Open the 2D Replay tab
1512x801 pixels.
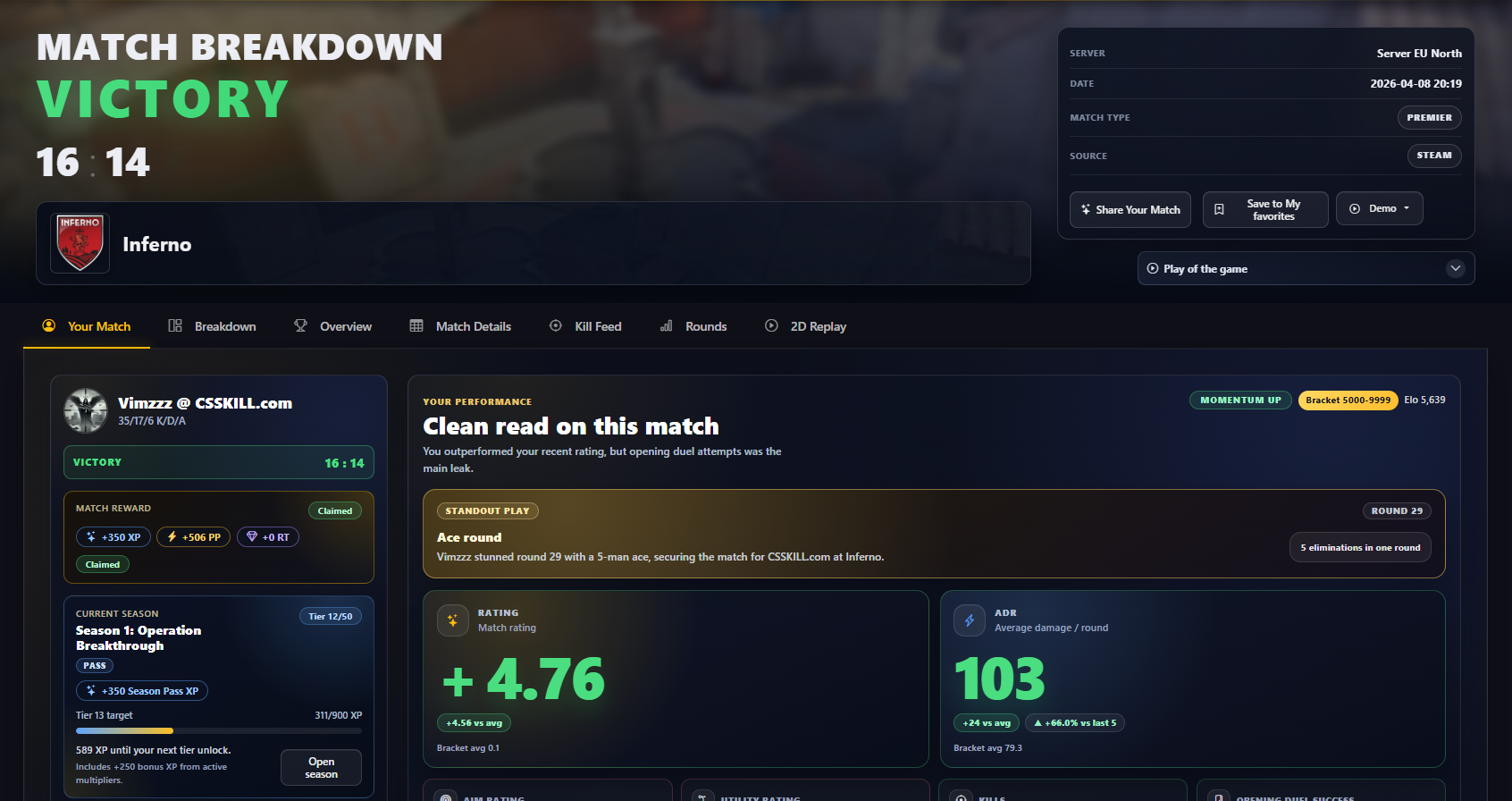click(805, 326)
